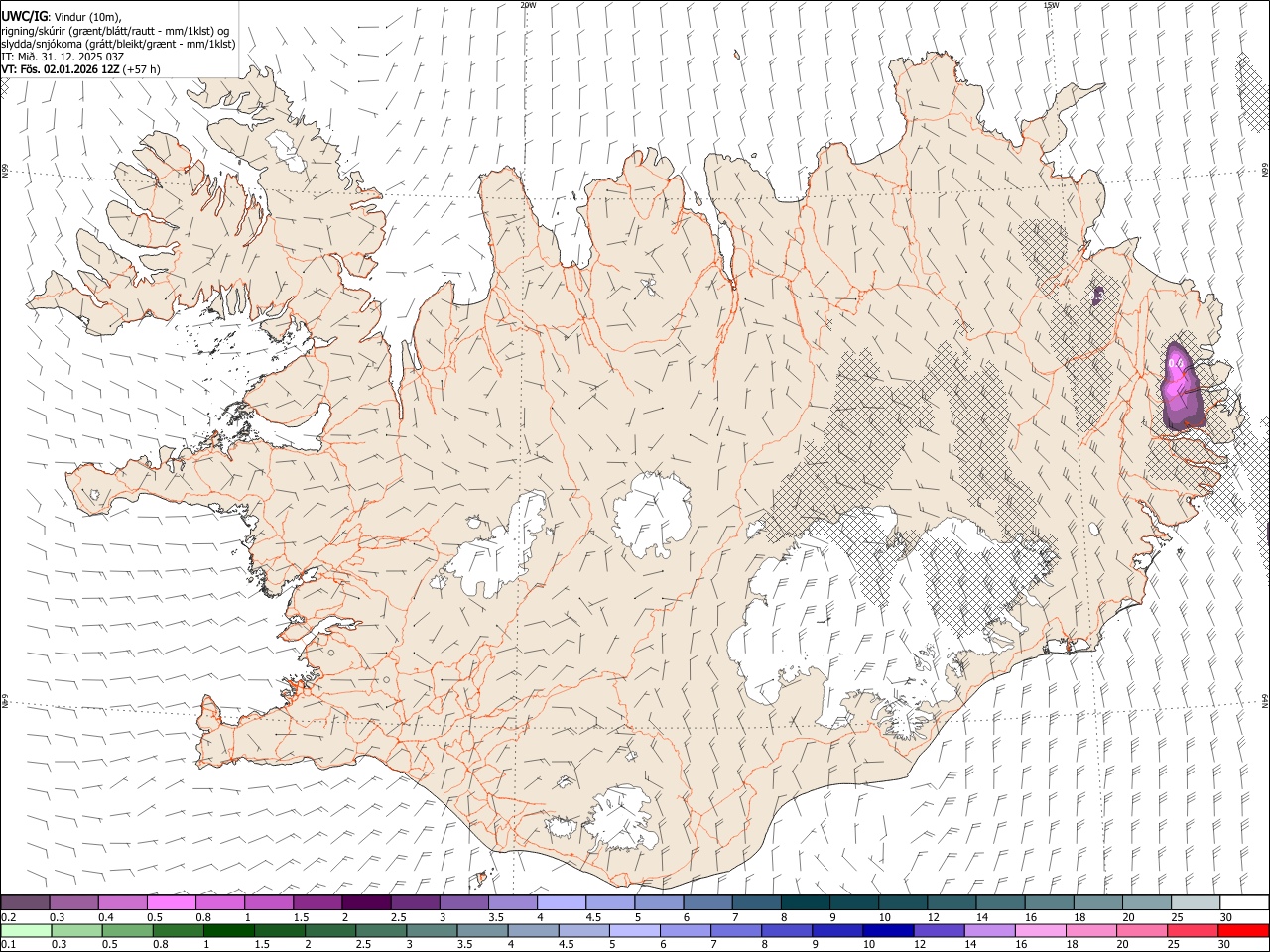Select the upper legend swatch starting at 1.5
The height and width of the screenshot is (952, 1270).
pyautogui.click(x=317, y=902)
